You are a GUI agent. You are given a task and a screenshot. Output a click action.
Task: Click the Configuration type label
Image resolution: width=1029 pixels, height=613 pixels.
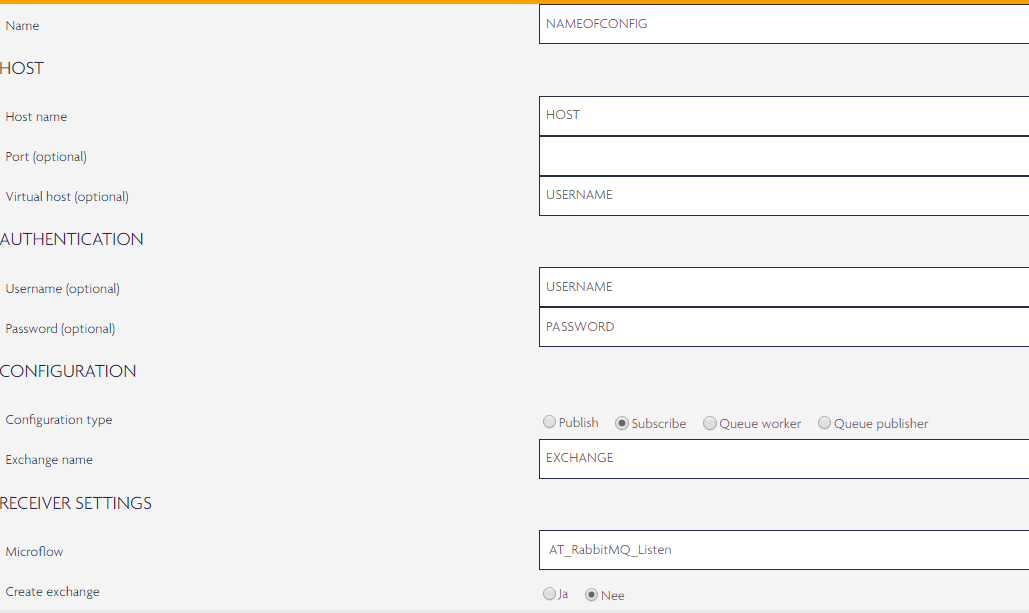click(59, 420)
